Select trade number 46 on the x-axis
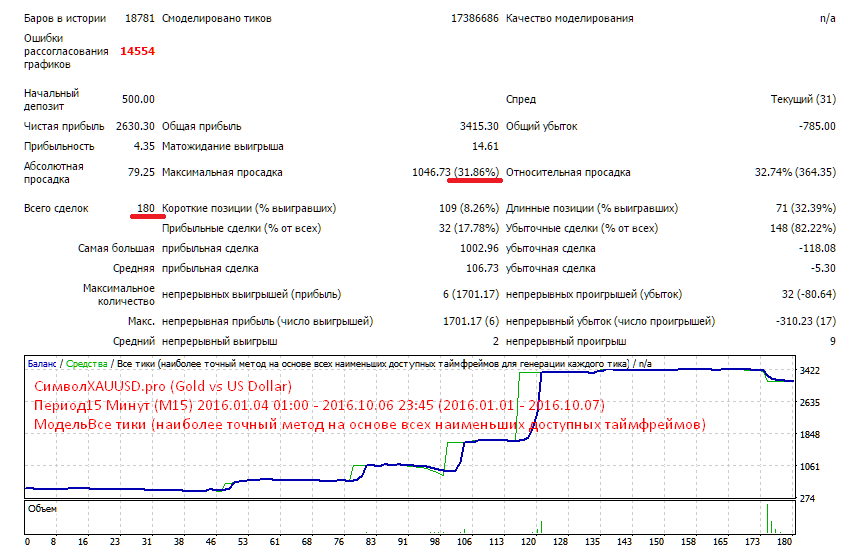Image resolution: width=859 pixels, height=556 pixels. point(211,542)
